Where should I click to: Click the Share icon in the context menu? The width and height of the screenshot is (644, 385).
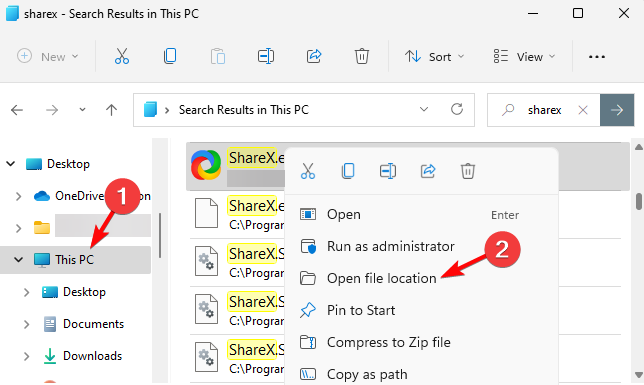tap(428, 171)
